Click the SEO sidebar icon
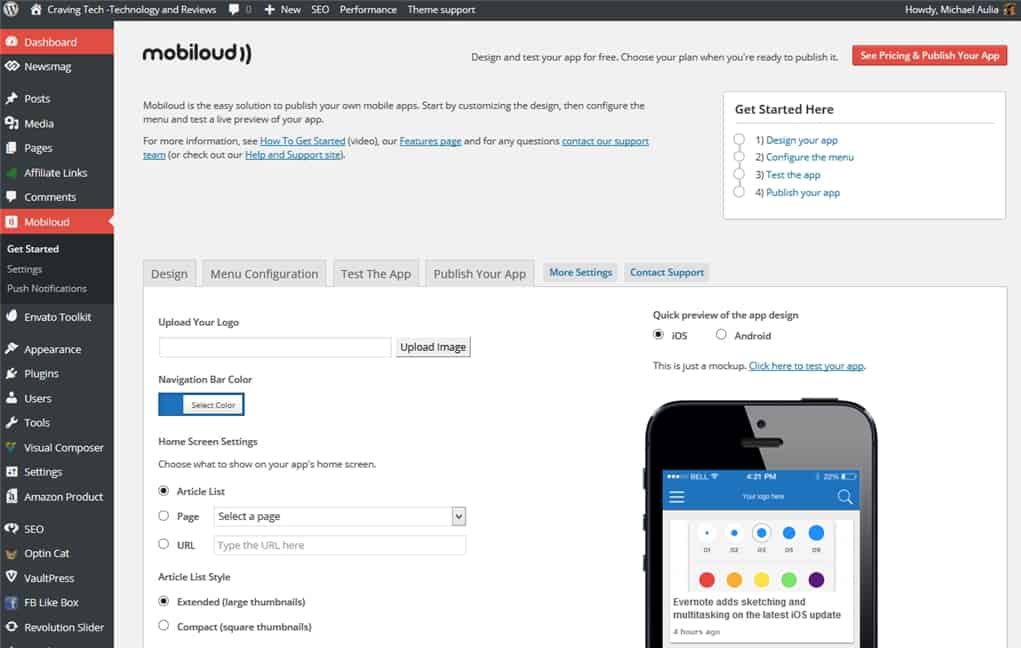This screenshot has height=648, width=1021. click(11, 528)
